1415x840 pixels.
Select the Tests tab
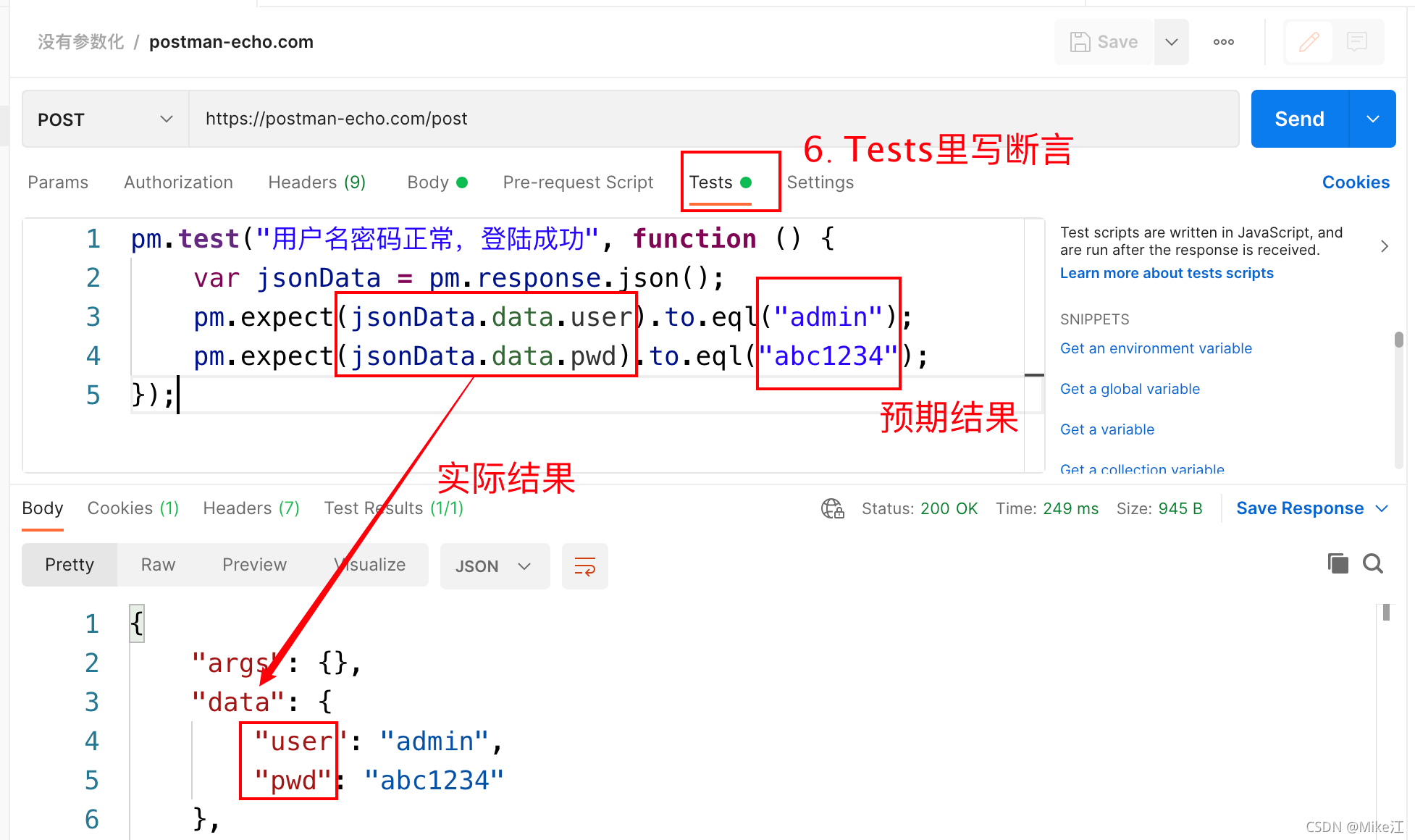[x=720, y=182]
